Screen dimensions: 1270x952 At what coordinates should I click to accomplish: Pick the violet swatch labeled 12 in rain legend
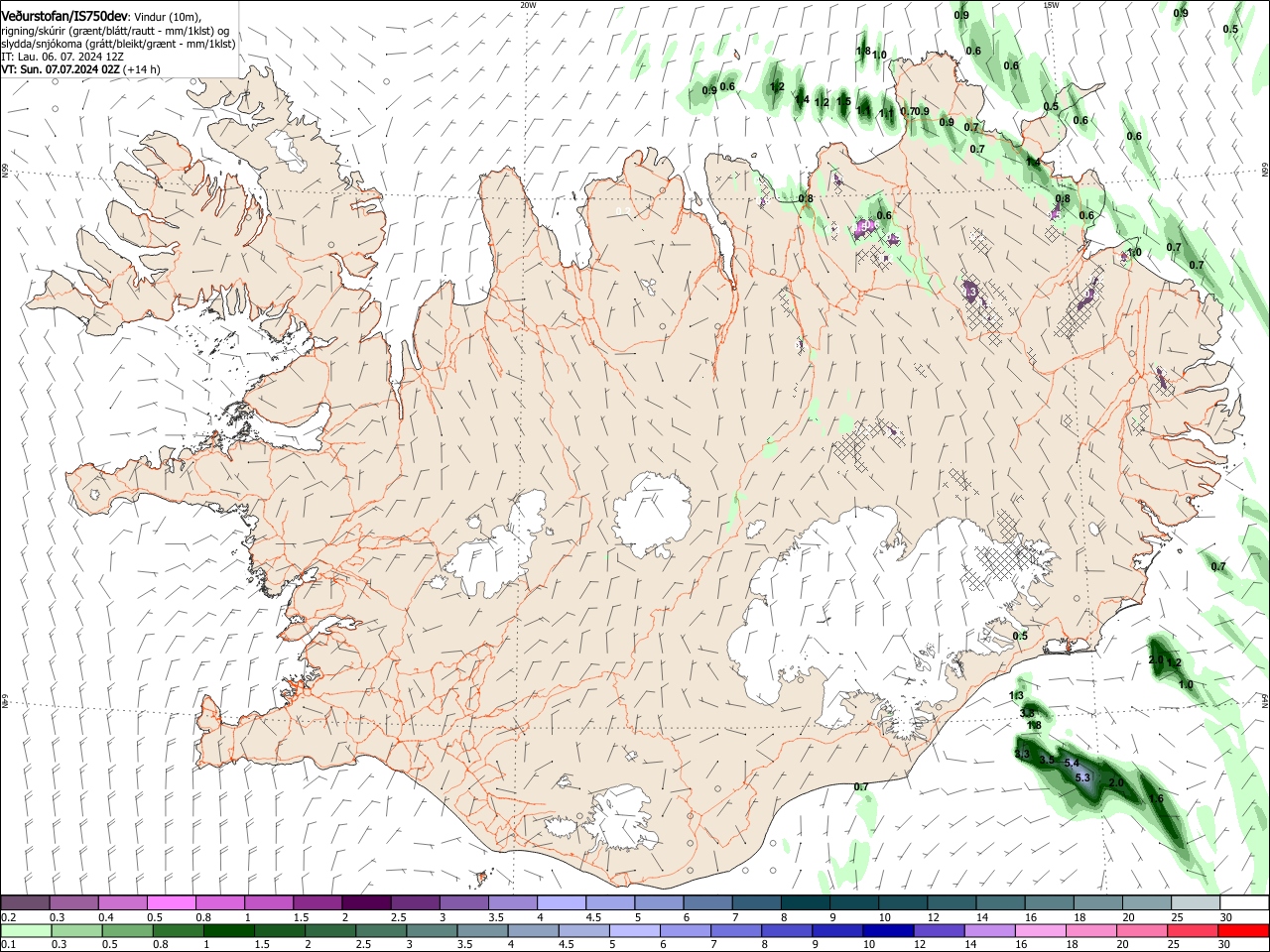click(x=940, y=930)
